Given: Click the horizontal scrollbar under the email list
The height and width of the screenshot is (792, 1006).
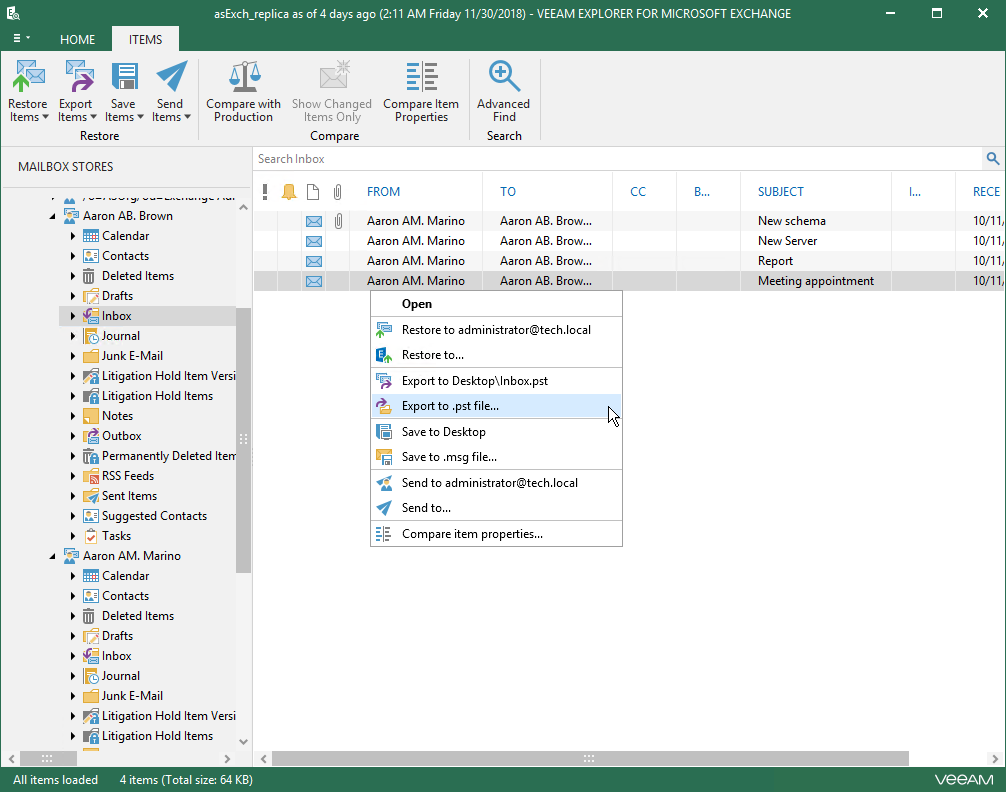Looking at the screenshot, I should coord(590,758).
